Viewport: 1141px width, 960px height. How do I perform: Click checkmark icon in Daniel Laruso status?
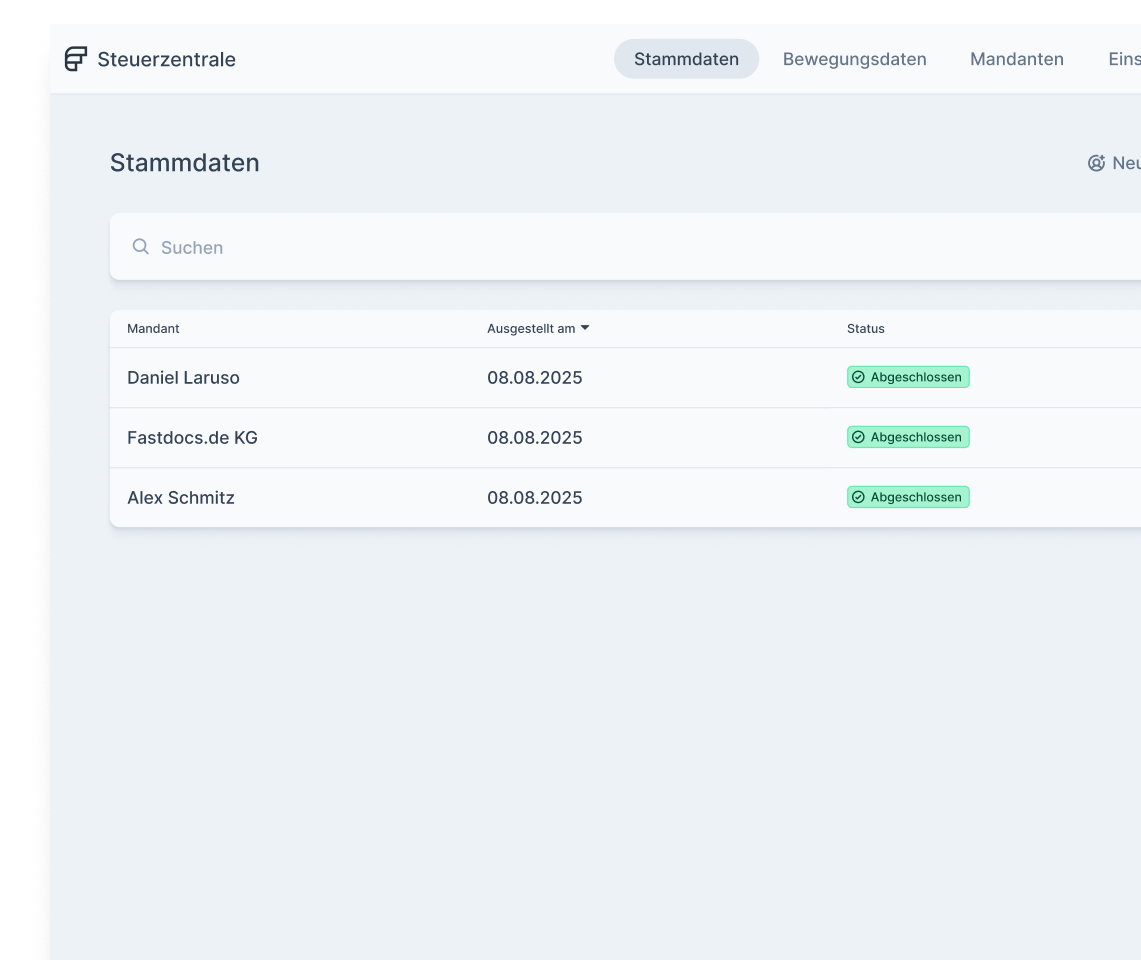pyautogui.click(x=858, y=378)
